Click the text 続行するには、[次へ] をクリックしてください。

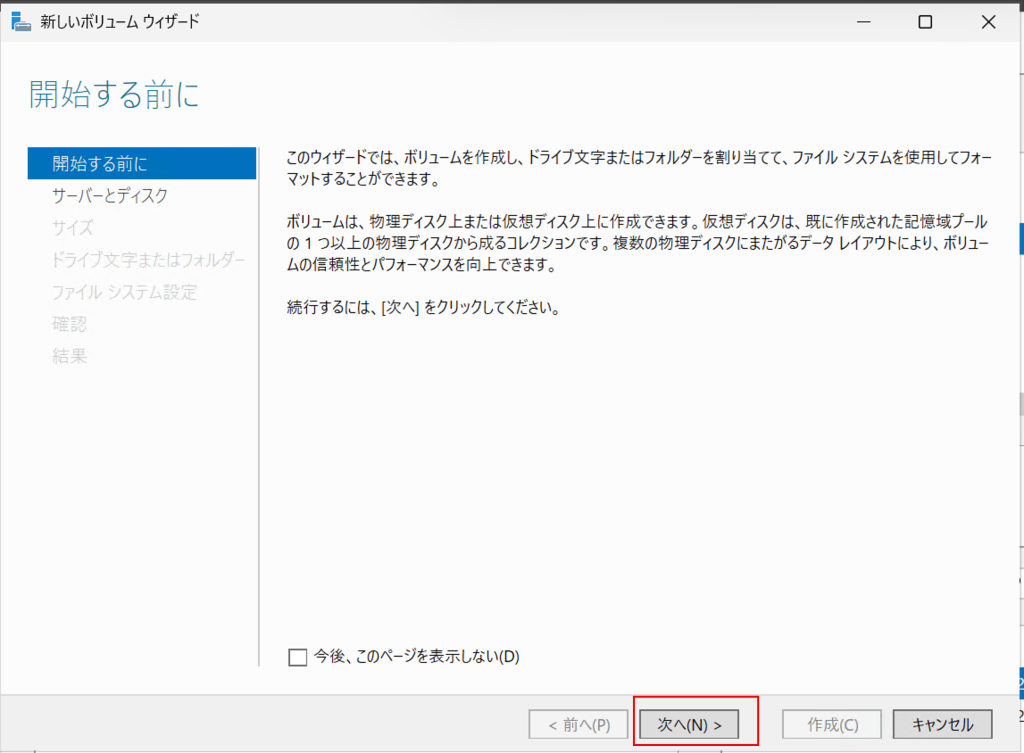[x=424, y=307]
